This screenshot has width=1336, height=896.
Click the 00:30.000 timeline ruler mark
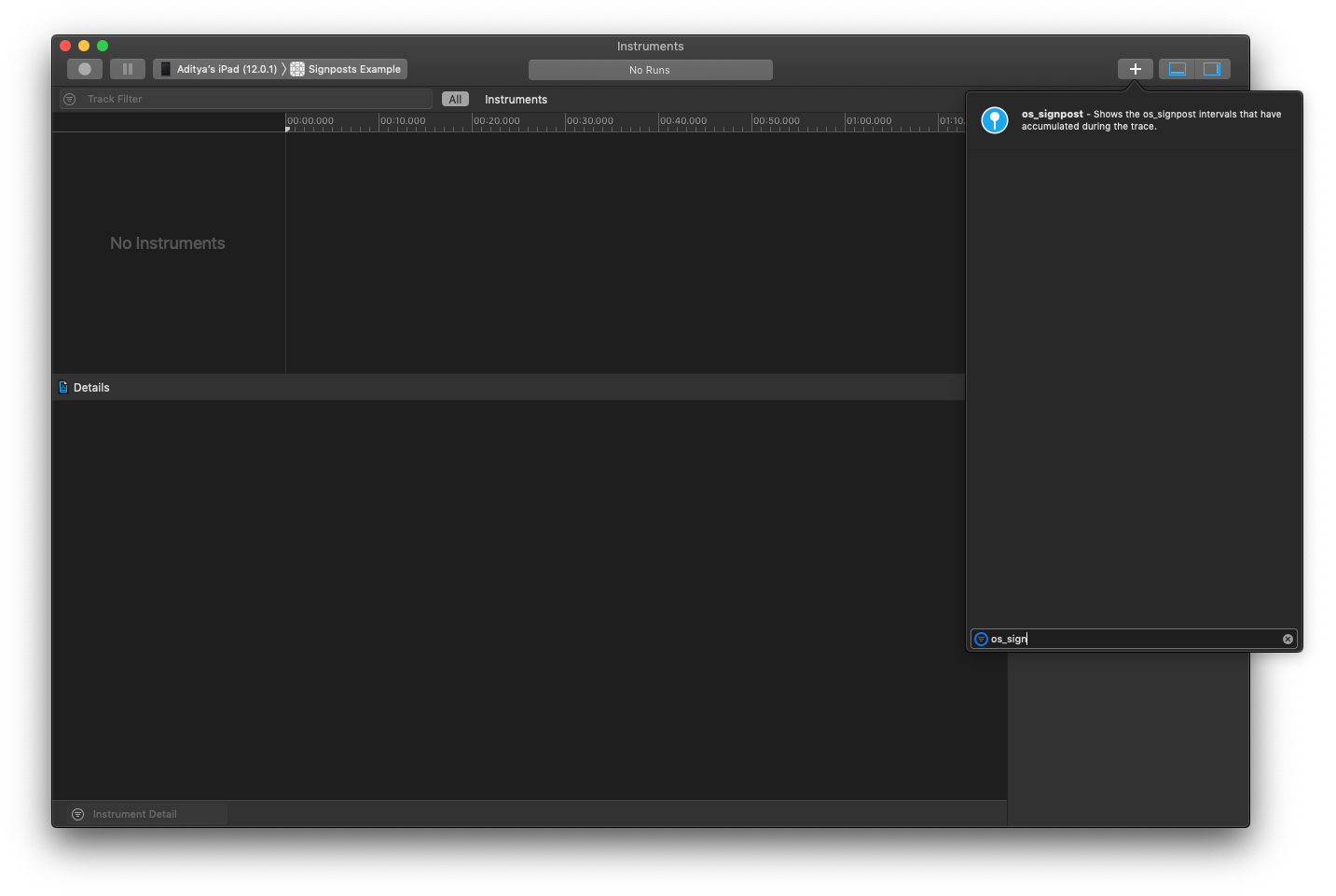[588, 120]
